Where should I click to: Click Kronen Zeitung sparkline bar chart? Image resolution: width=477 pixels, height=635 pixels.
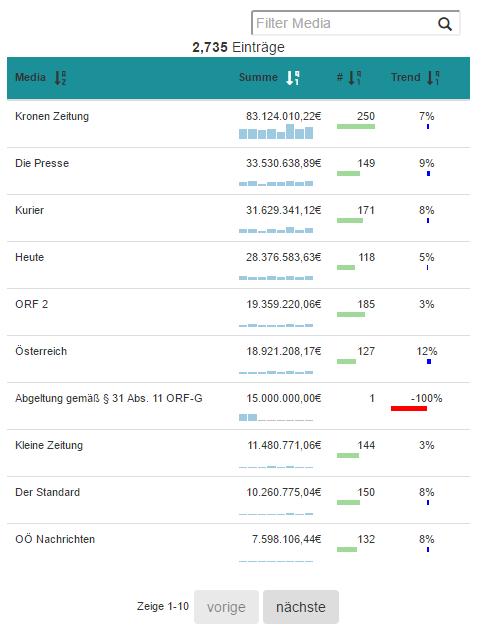tap(276, 132)
